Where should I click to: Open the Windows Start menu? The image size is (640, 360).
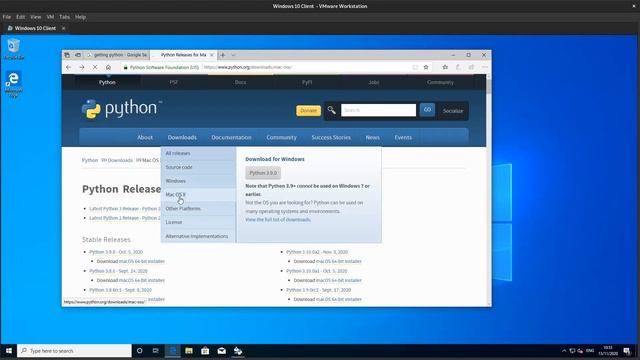(9, 351)
